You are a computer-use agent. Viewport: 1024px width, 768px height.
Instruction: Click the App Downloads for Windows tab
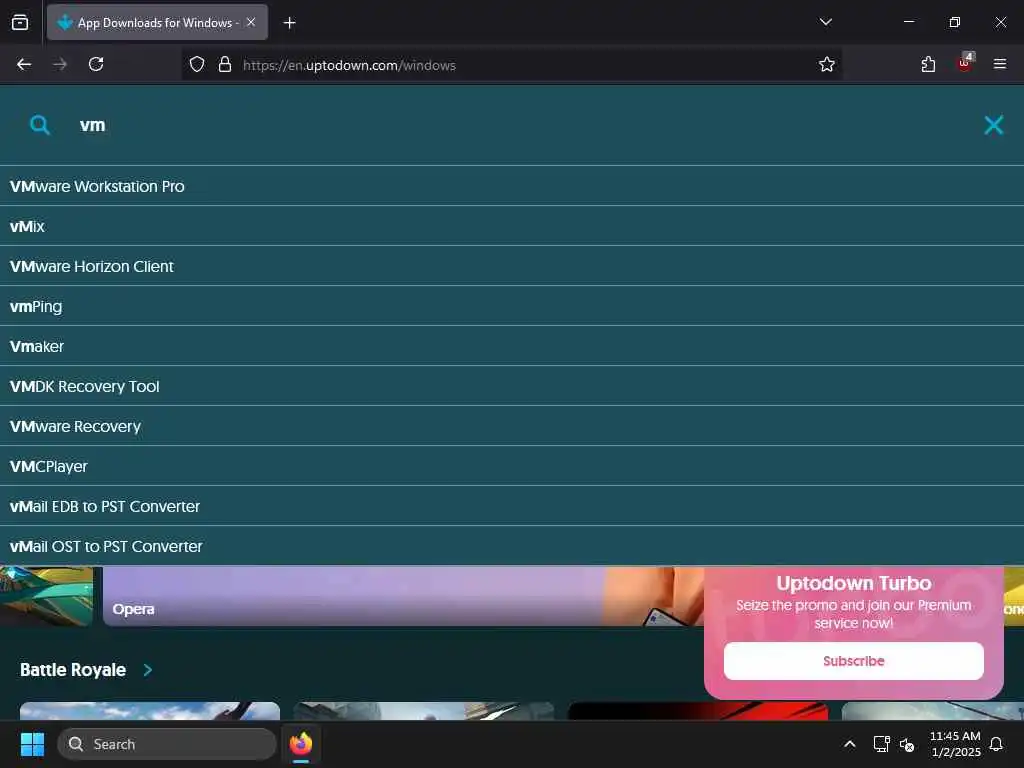point(157,22)
